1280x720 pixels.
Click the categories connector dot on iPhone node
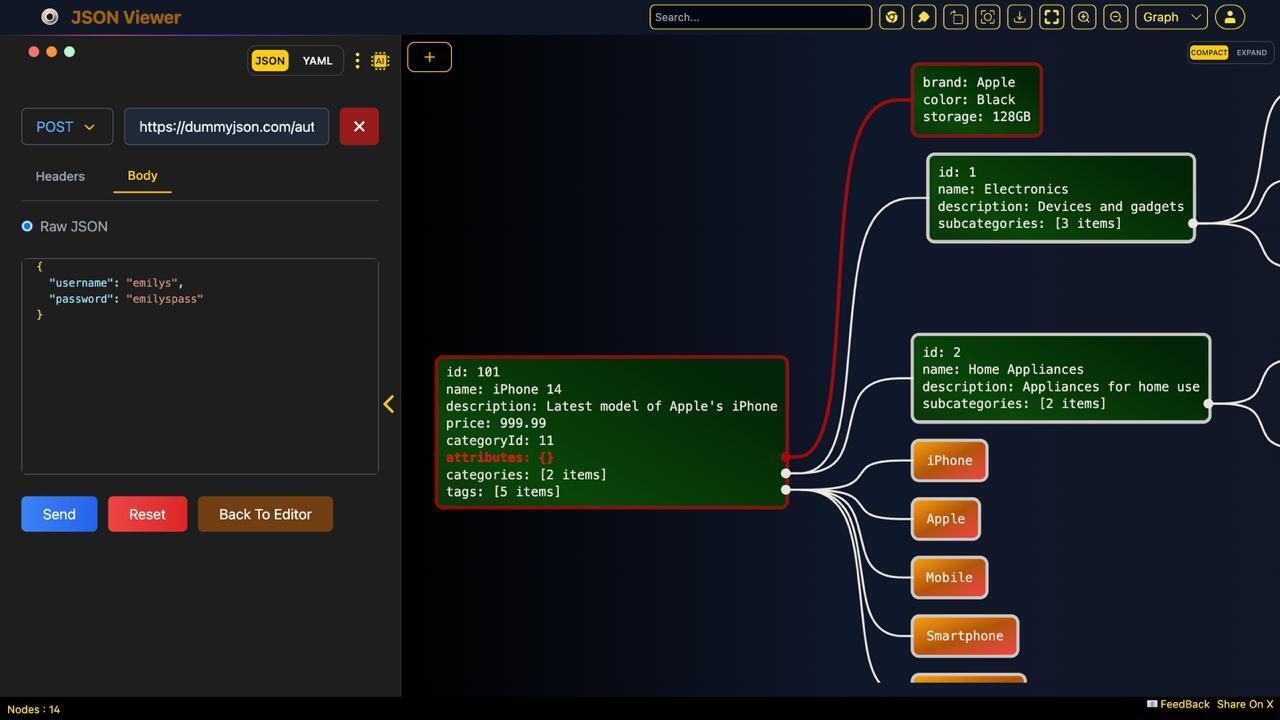coord(786,473)
